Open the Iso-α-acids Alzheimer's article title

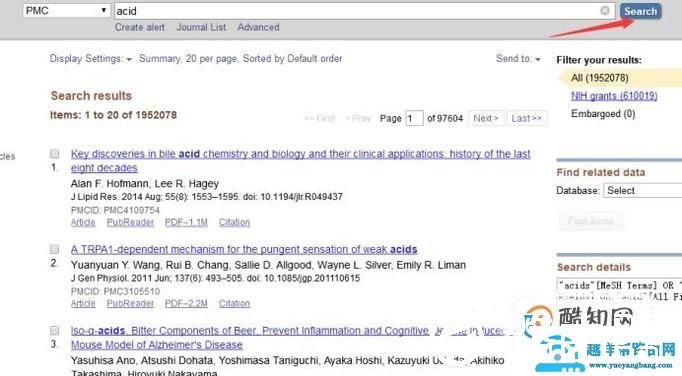pos(287,338)
